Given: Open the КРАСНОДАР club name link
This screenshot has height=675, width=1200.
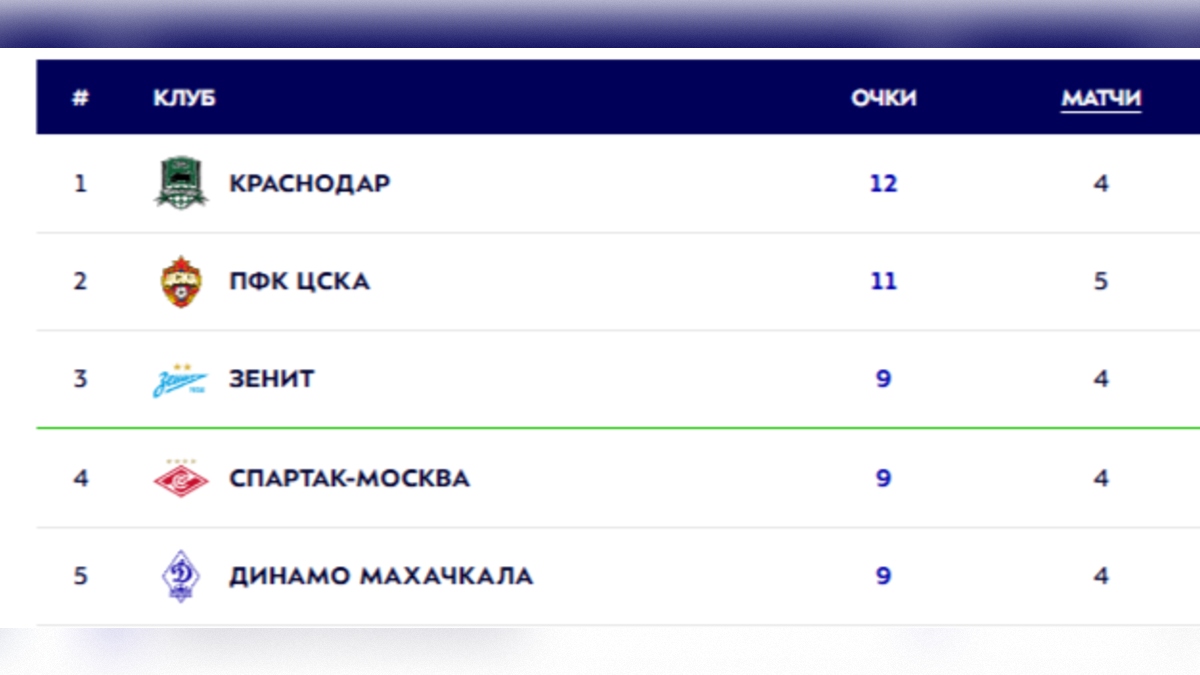Looking at the screenshot, I should click(x=310, y=184).
